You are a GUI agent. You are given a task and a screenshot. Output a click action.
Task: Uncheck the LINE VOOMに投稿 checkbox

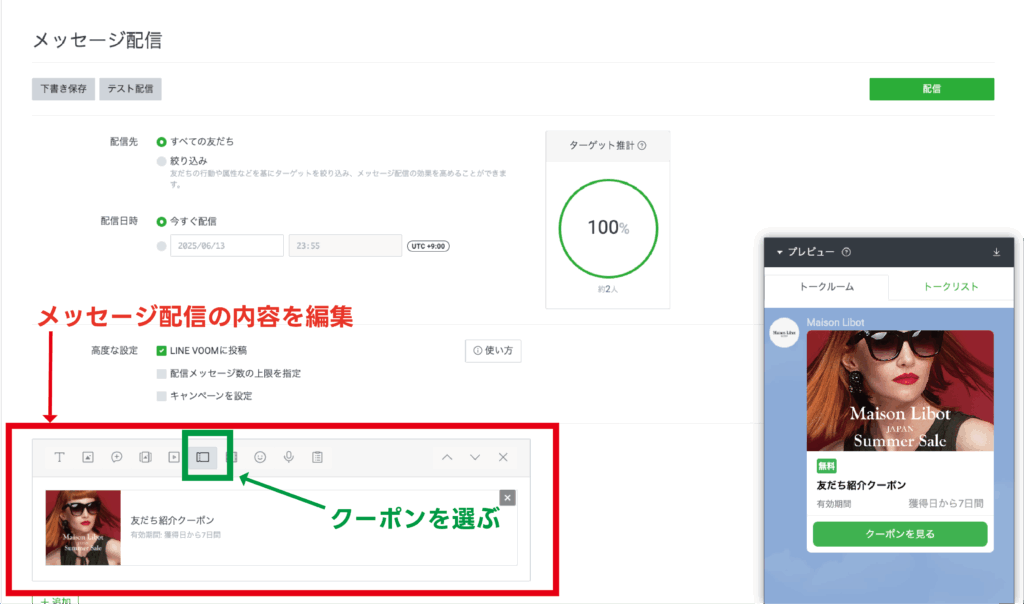click(162, 351)
